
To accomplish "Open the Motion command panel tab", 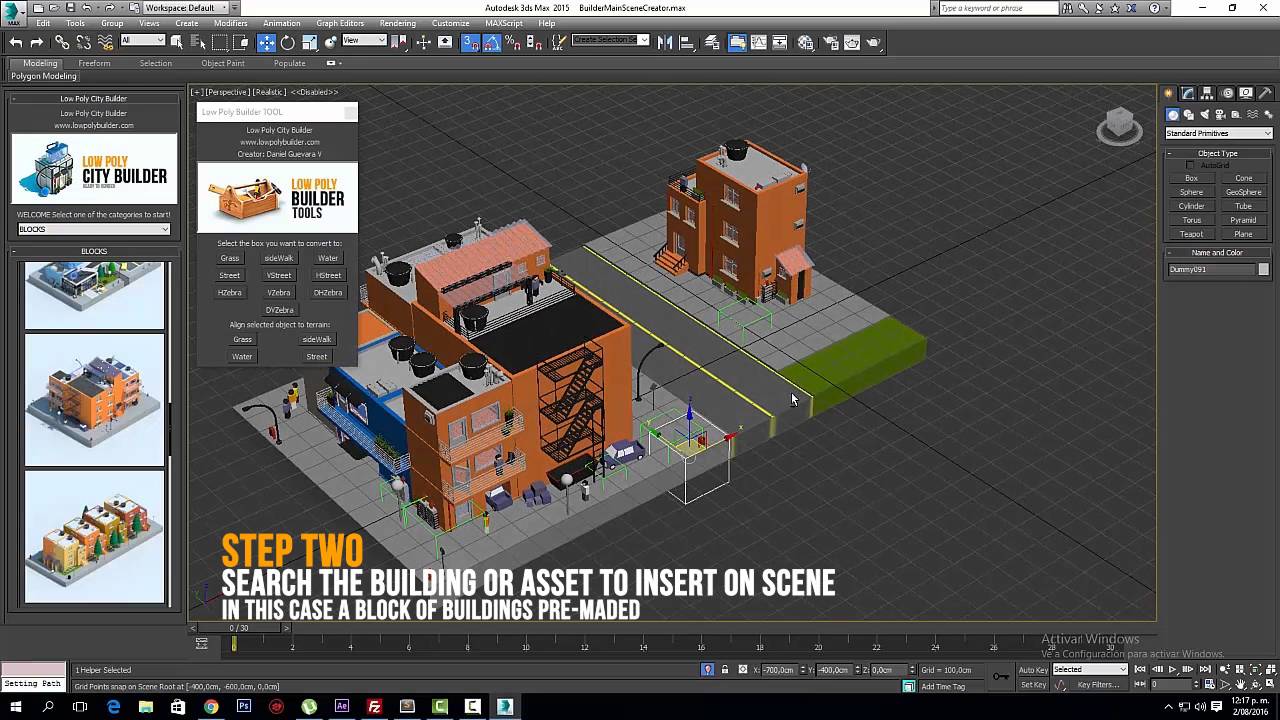I will click(x=1227, y=93).
